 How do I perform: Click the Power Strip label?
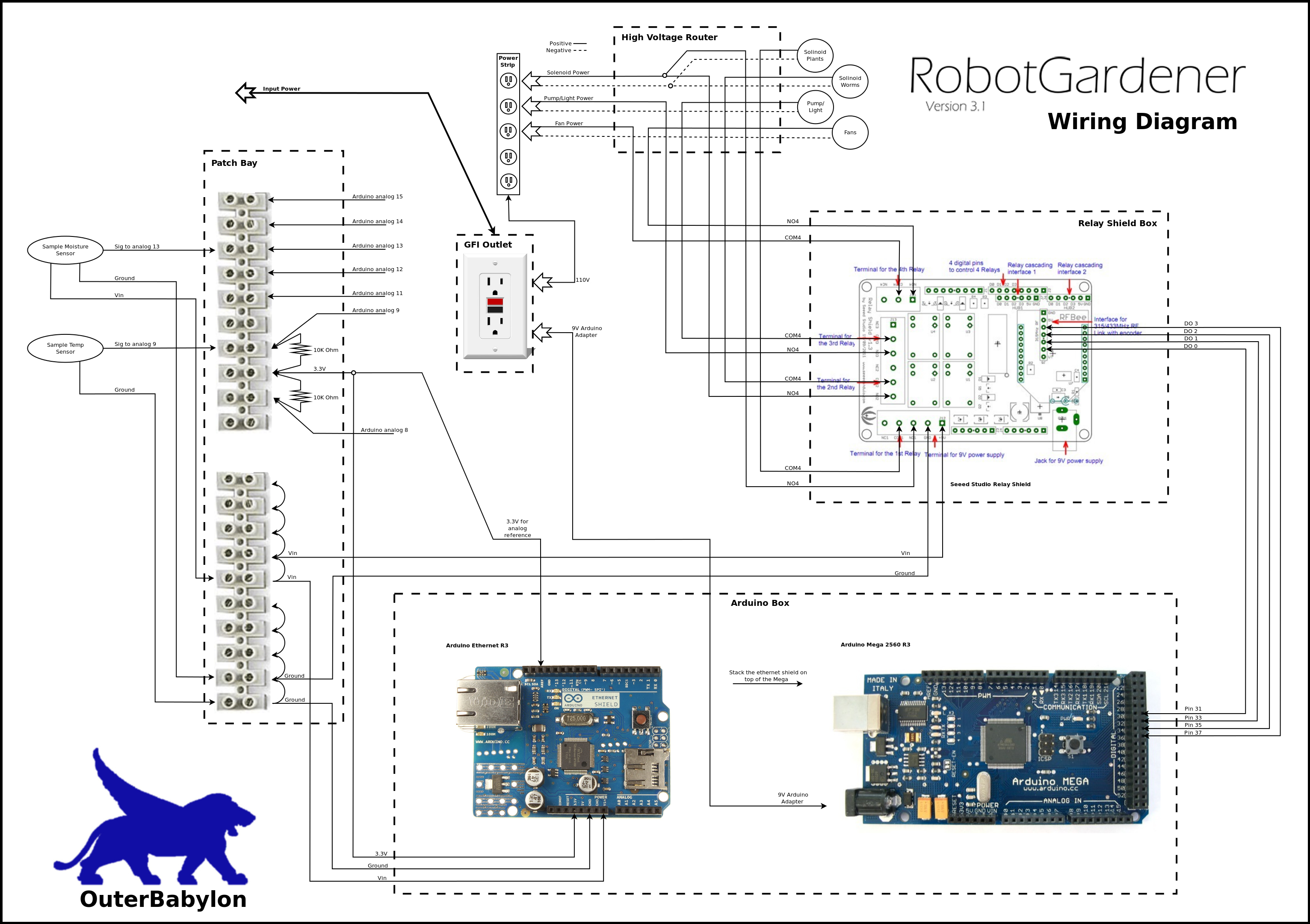tap(508, 61)
